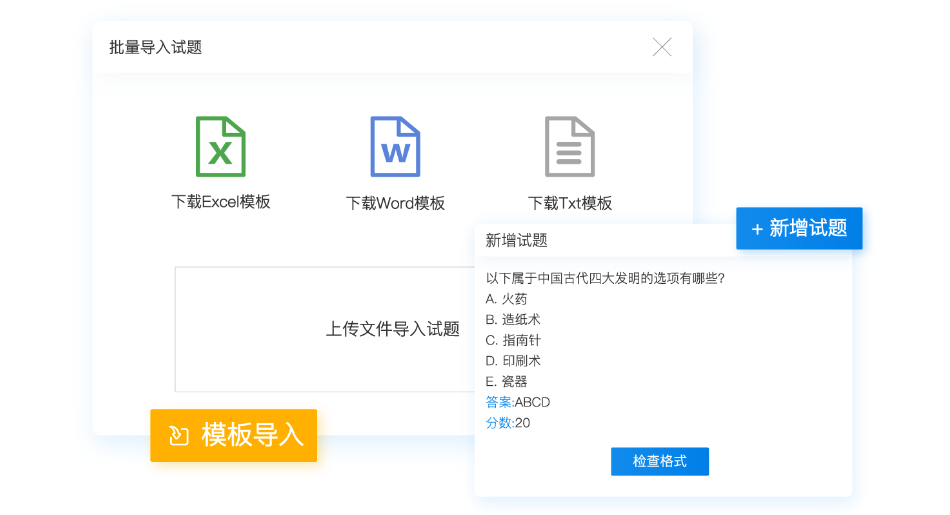
Task: Select option C. 指南针
Action: click(x=513, y=340)
